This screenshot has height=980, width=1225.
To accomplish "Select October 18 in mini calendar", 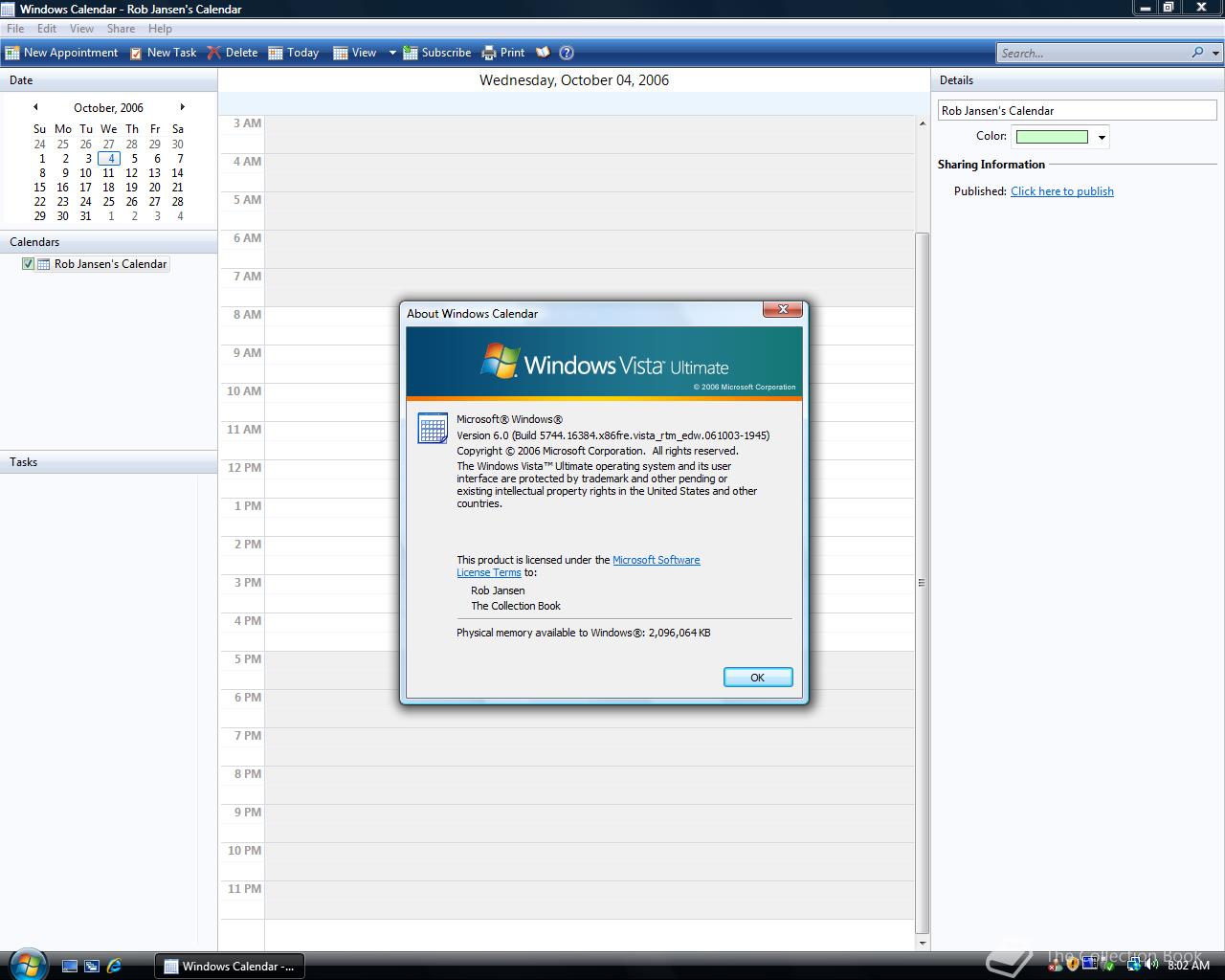I will coord(108,188).
